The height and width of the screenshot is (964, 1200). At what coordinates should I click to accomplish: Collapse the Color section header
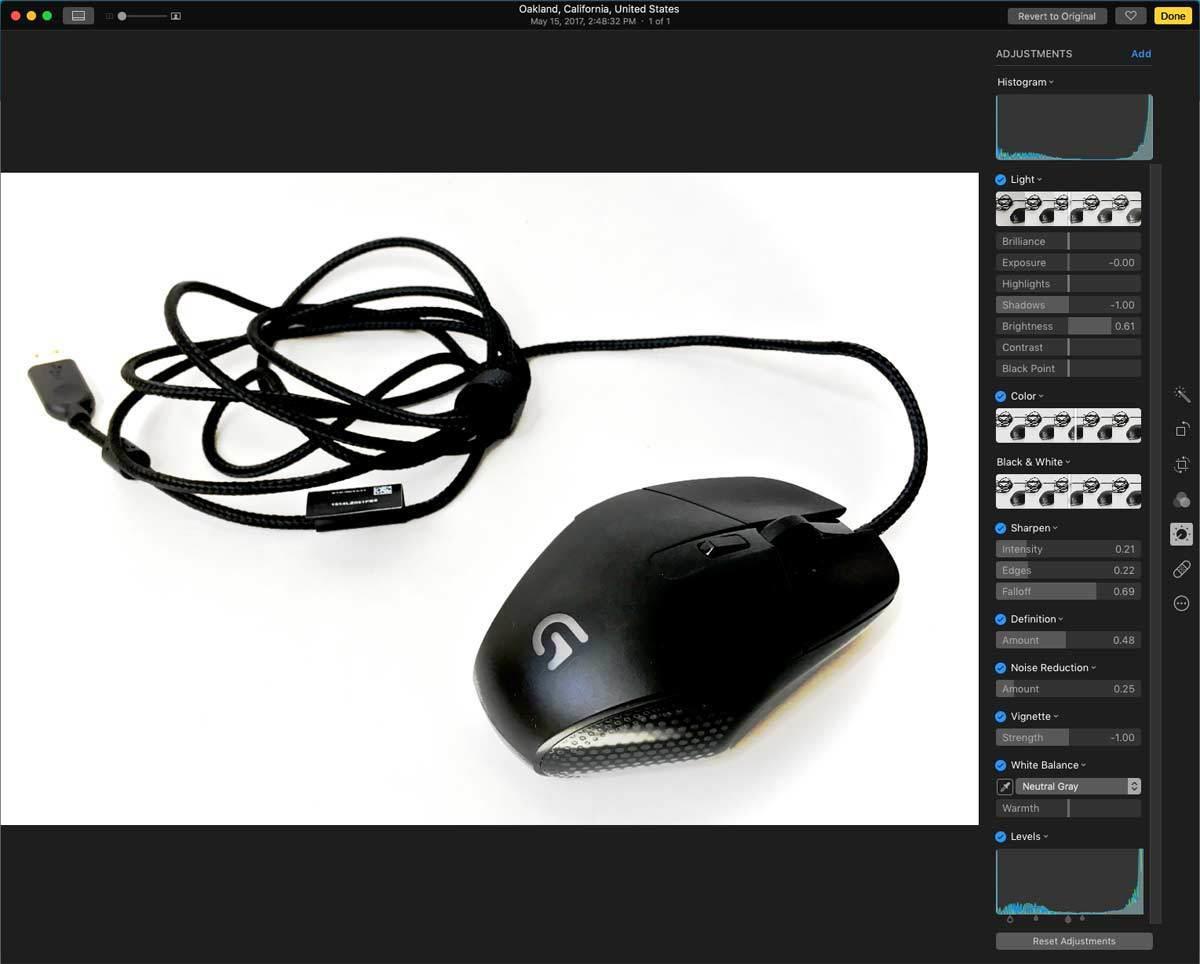(x=1027, y=396)
